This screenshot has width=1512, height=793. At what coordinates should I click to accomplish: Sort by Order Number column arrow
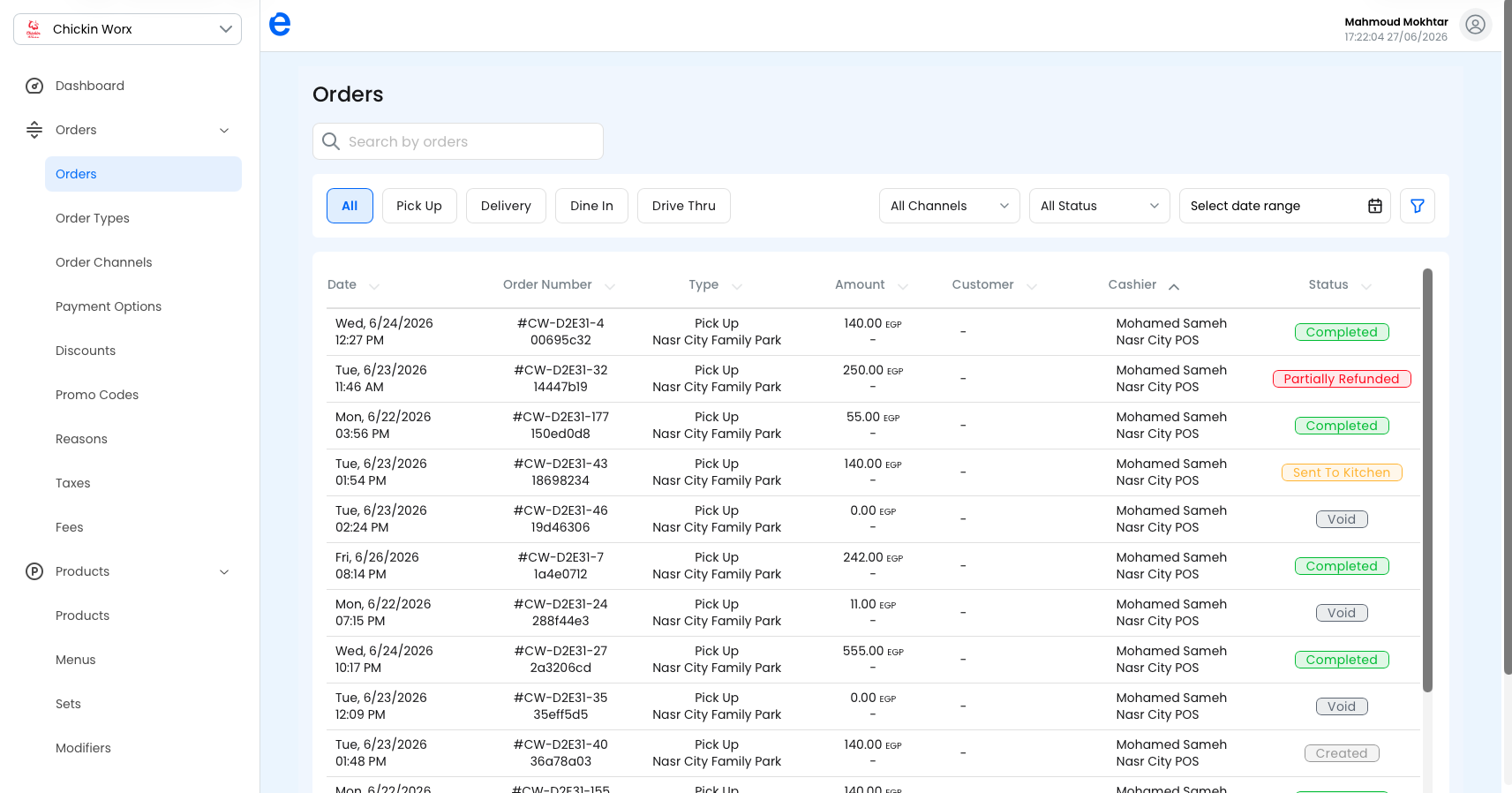pyautogui.click(x=610, y=286)
